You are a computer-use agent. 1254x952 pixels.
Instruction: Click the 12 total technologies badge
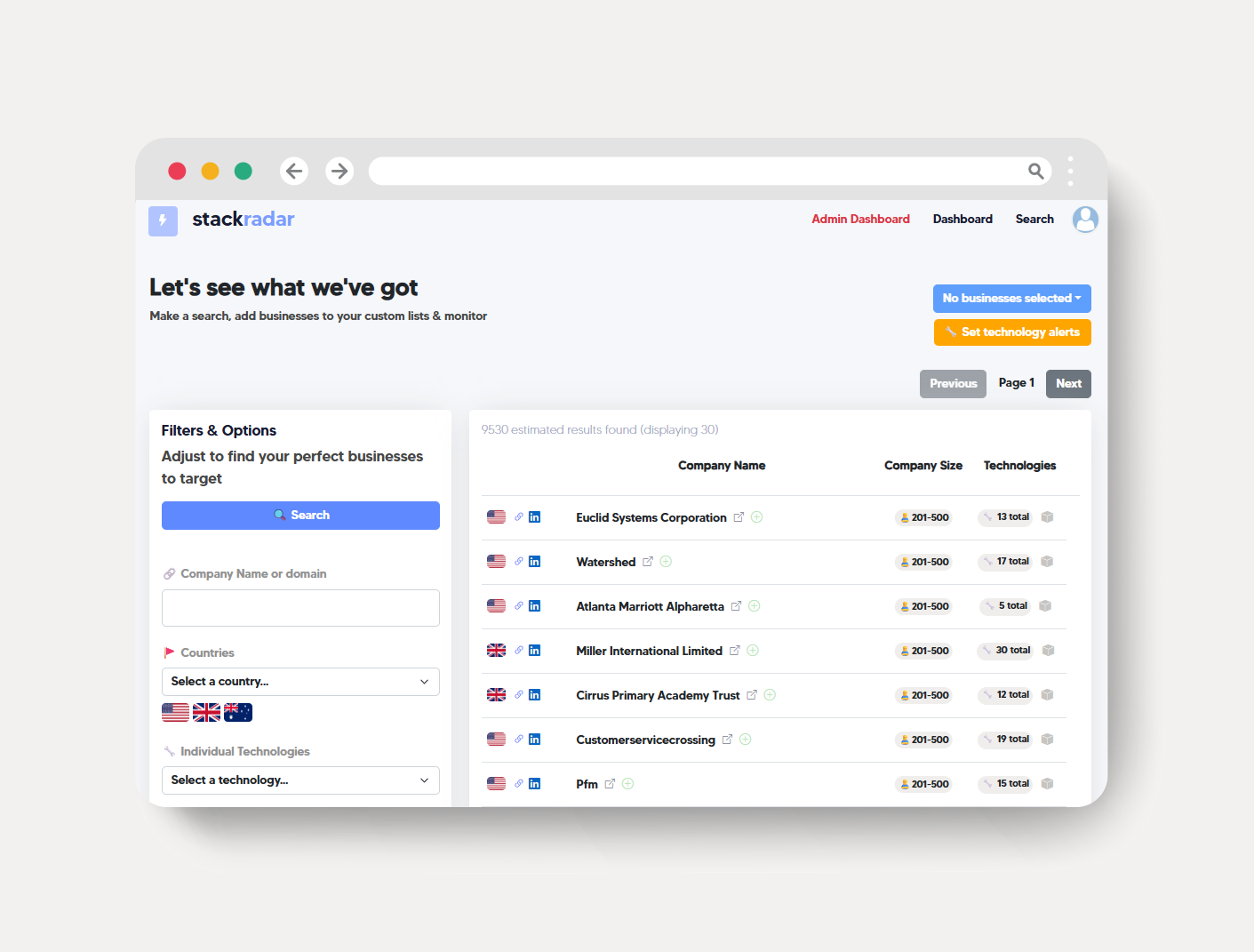tap(1005, 695)
